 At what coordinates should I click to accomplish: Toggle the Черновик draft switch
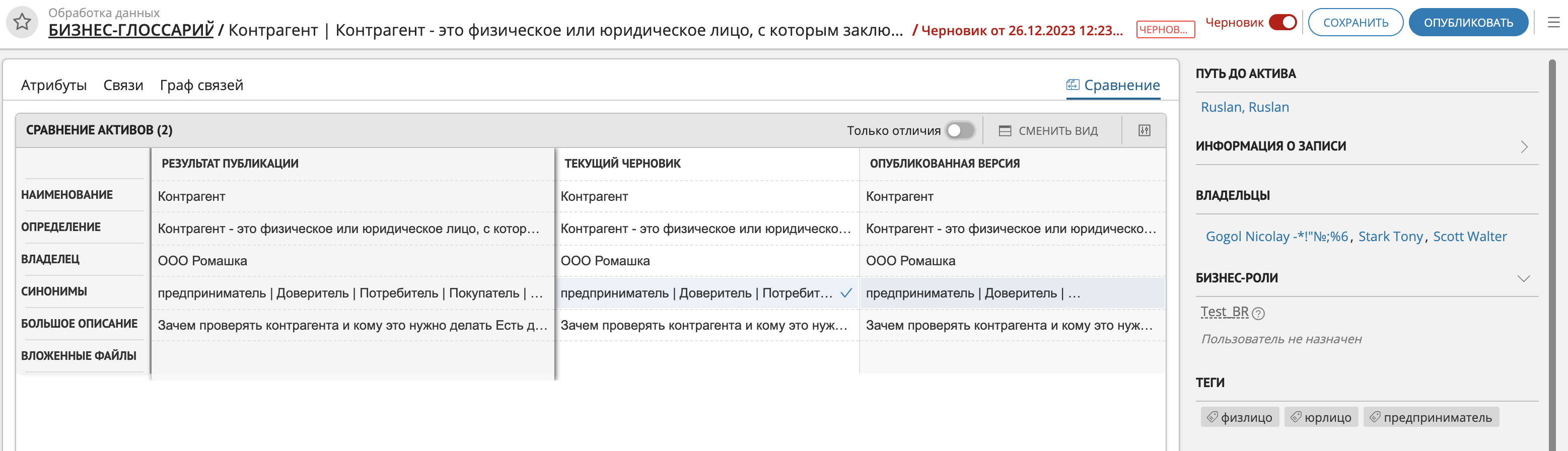click(1282, 23)
